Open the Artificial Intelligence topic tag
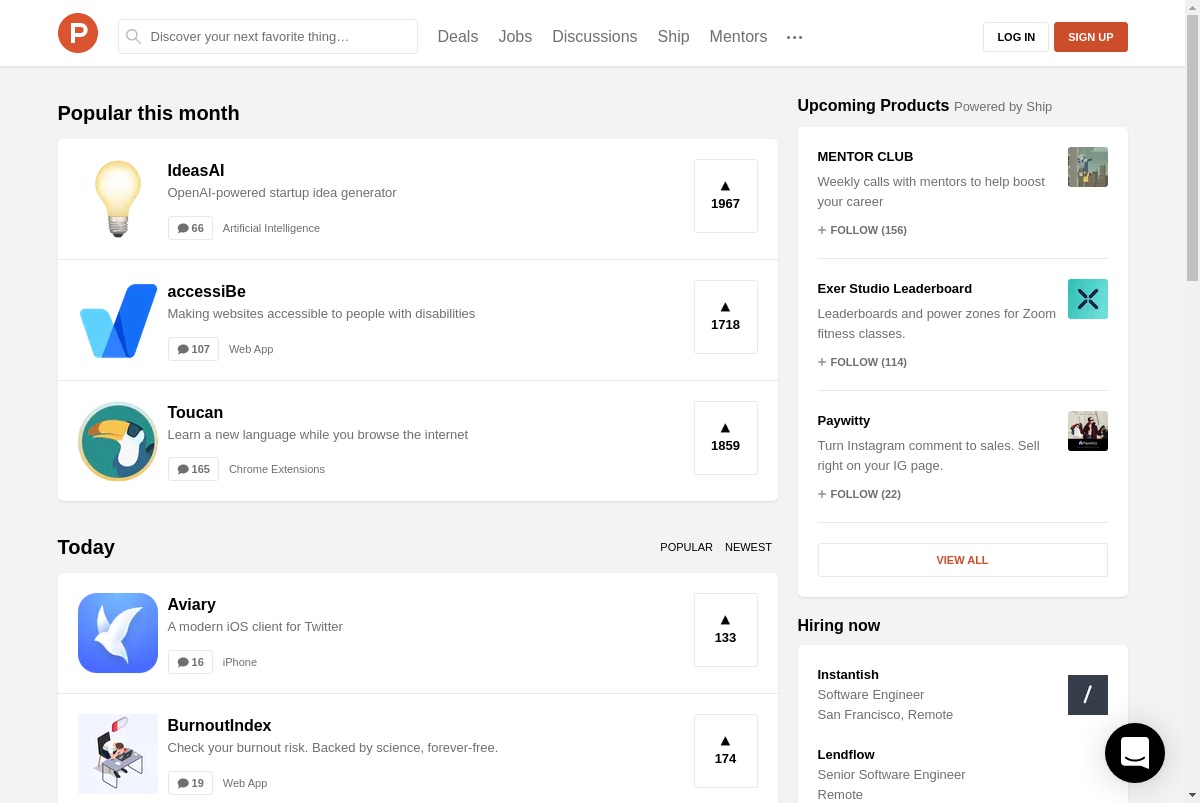Viewport: 1200px width, 803px height. (271, 228)
